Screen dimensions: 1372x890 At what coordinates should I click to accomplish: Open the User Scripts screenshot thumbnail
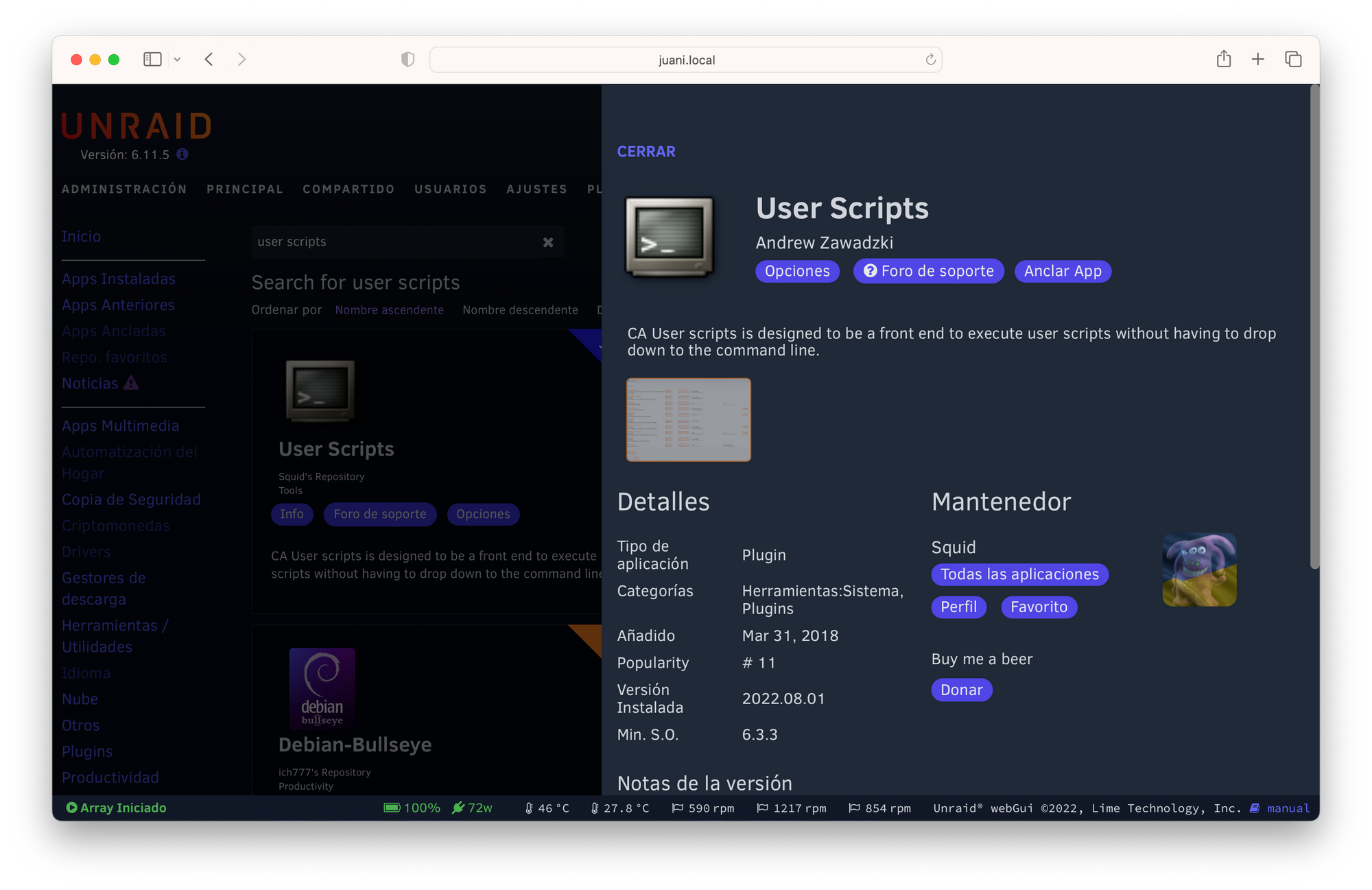pos(689,419)
